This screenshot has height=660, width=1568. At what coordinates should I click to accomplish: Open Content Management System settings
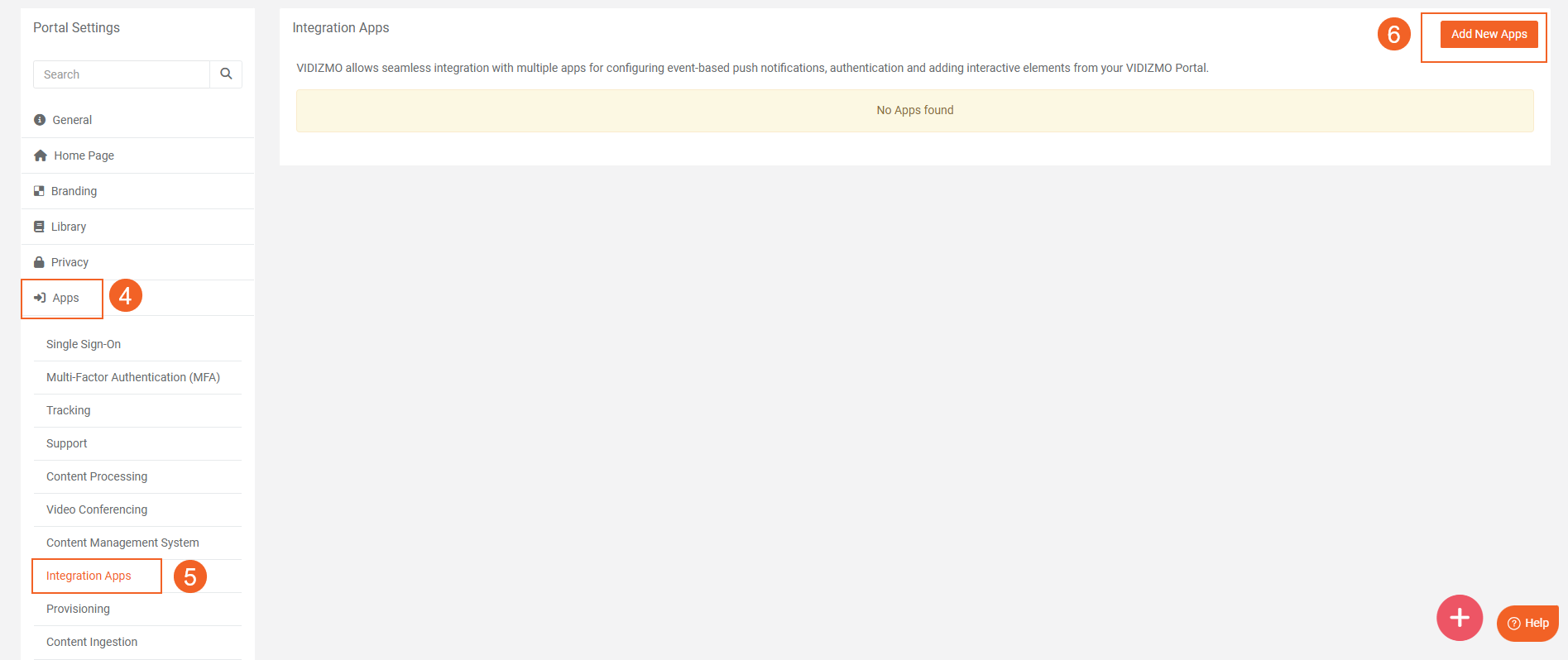[122, 543]
